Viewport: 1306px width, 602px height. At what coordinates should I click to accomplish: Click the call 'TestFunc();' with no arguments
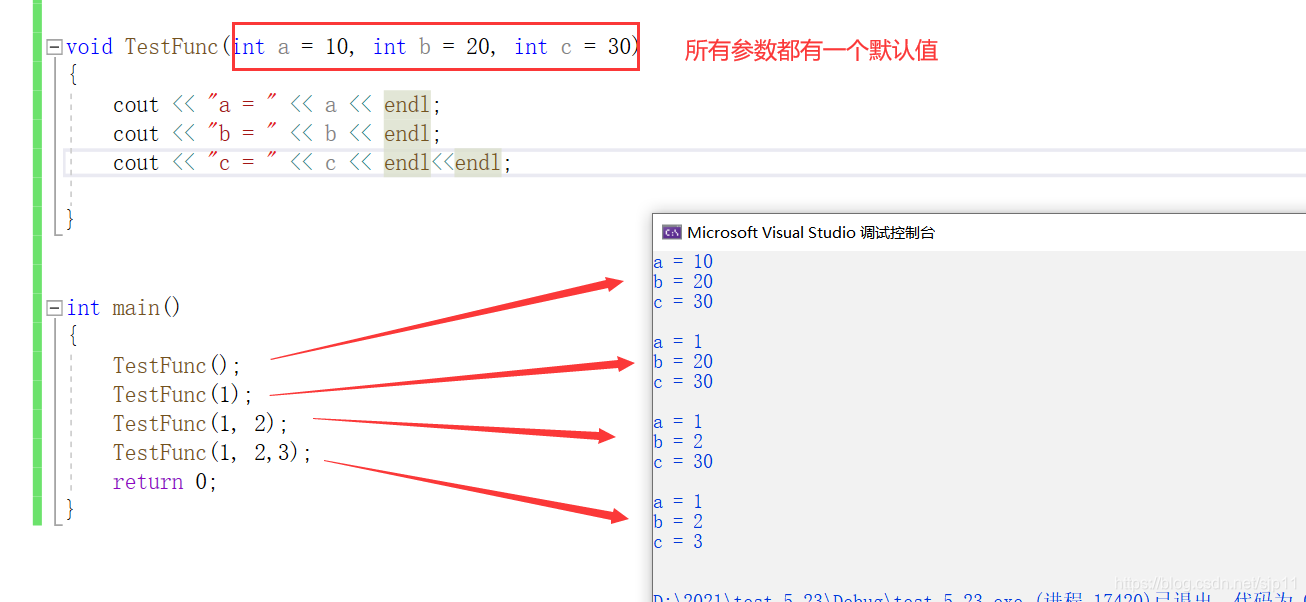coord(177,366)
